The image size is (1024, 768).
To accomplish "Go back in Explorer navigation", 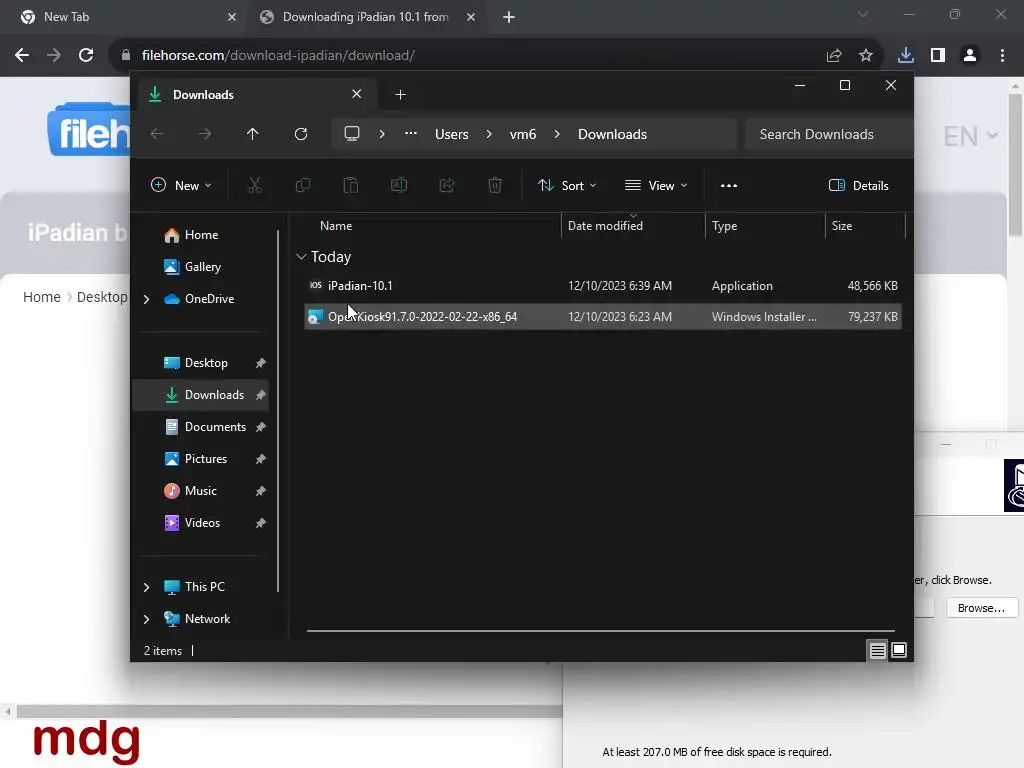I will (157, 134).
